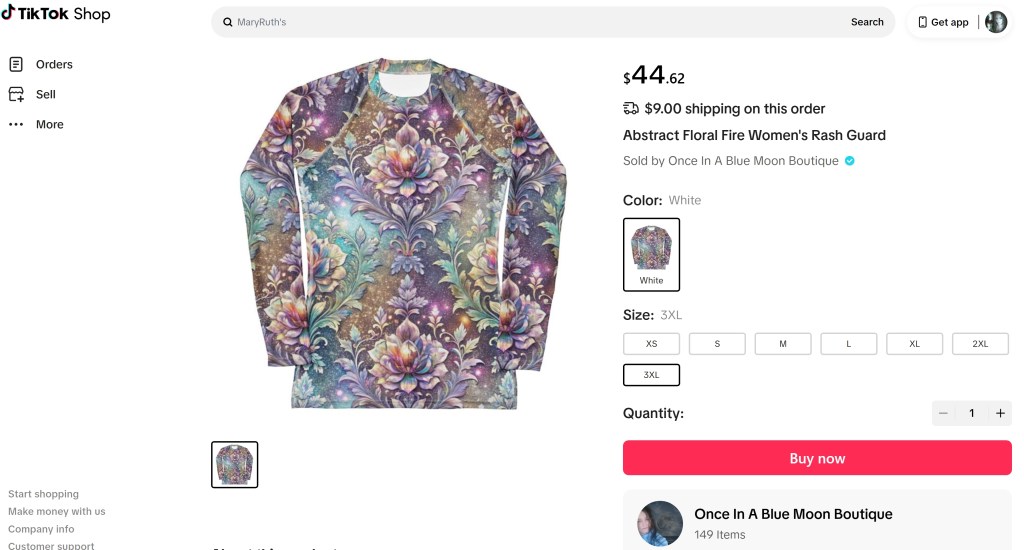Open the Start shopping footer link
Viewport: 1024px width, 550px height.
click(x=43, y=494)
